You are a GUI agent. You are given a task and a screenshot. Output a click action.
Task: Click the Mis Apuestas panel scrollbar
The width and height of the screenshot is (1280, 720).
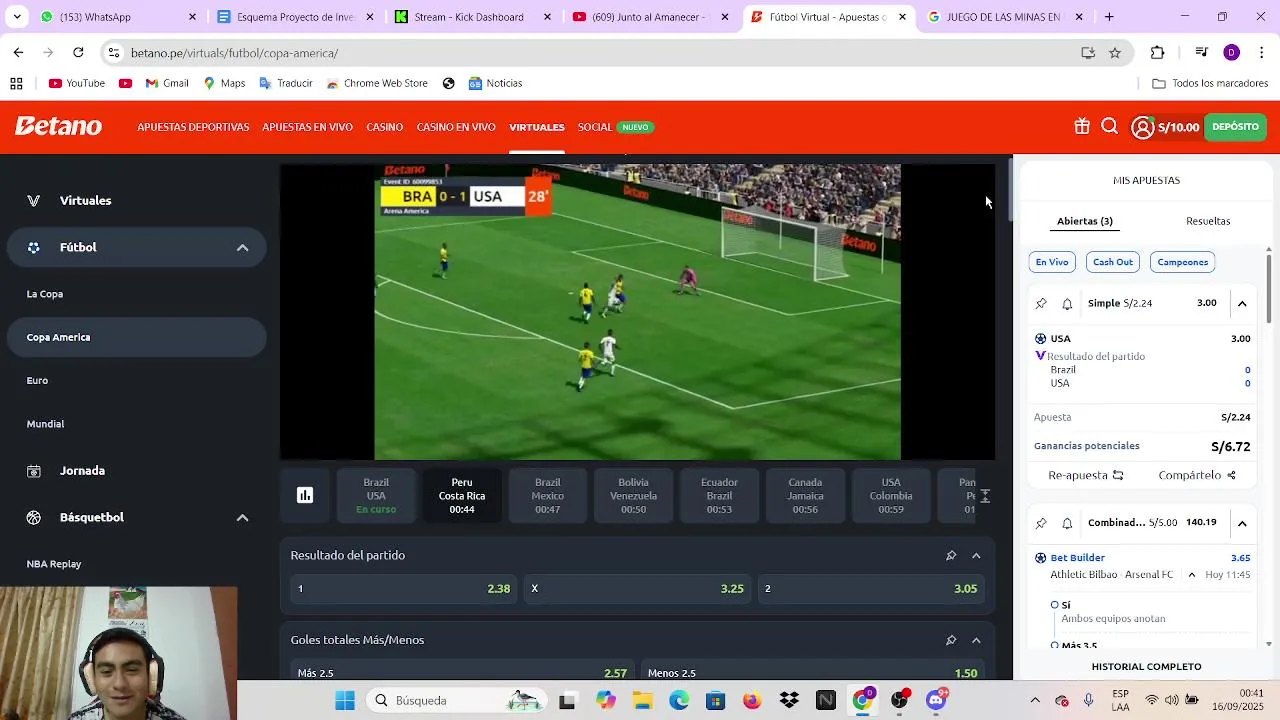click(x=1269, y=290)
